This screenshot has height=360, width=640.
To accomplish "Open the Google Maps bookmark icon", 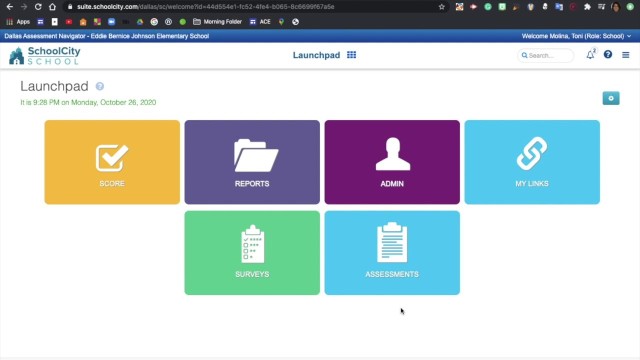I will [x=281, y=22].
